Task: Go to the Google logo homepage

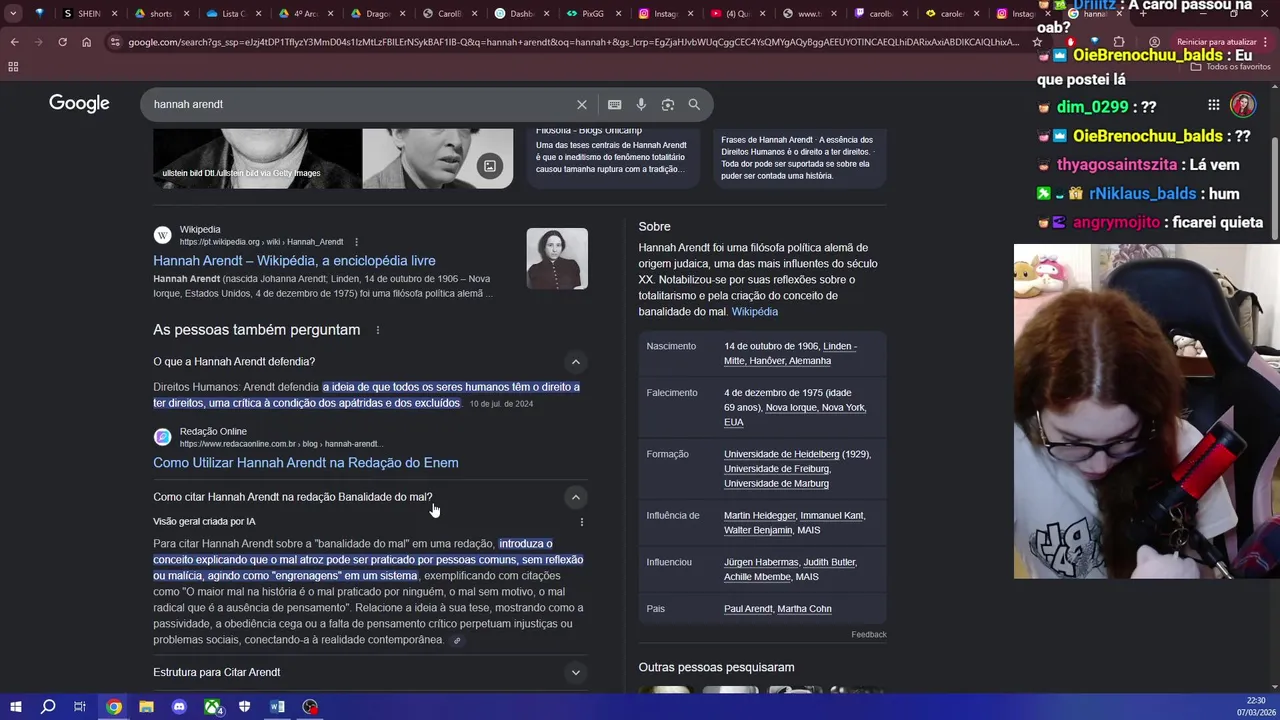Action: coord(79,104)
